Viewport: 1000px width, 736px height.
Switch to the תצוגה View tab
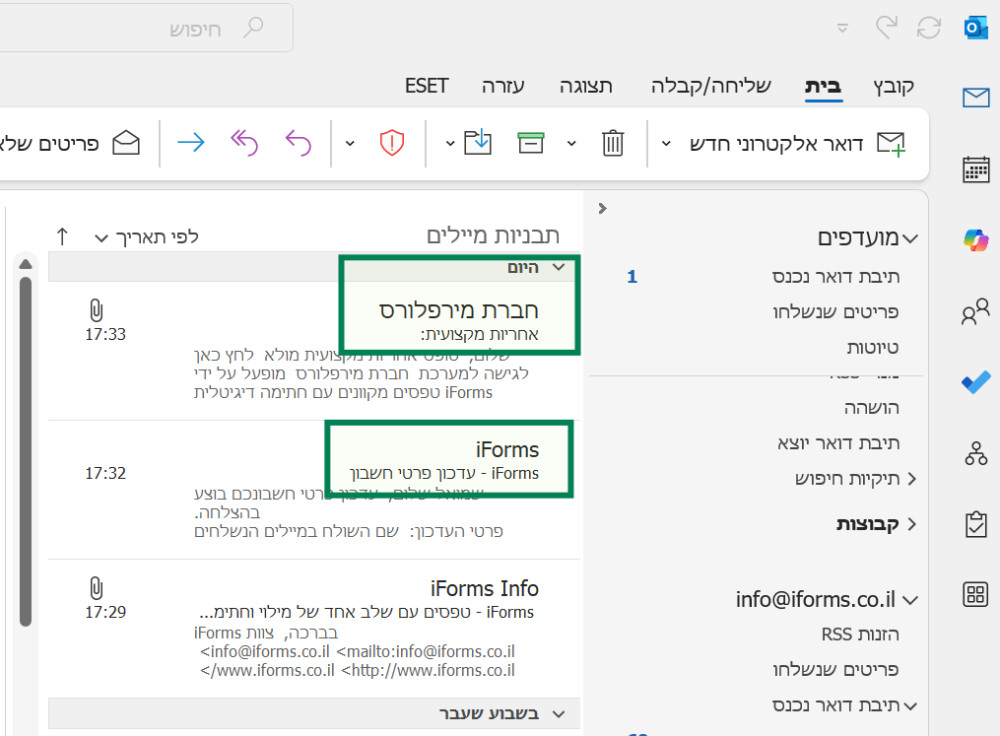[x=586, y=85]
